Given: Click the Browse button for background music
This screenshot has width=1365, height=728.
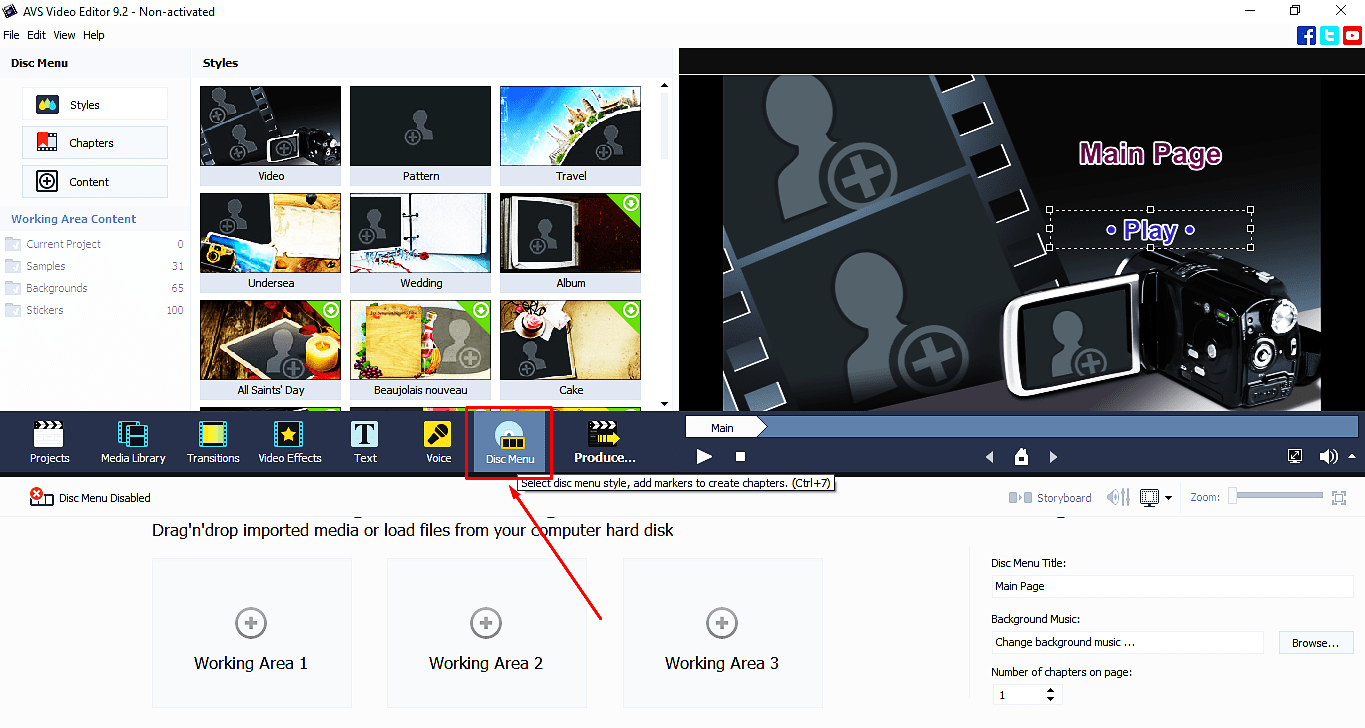Looking at the screenshot, I should [1315, 642].
